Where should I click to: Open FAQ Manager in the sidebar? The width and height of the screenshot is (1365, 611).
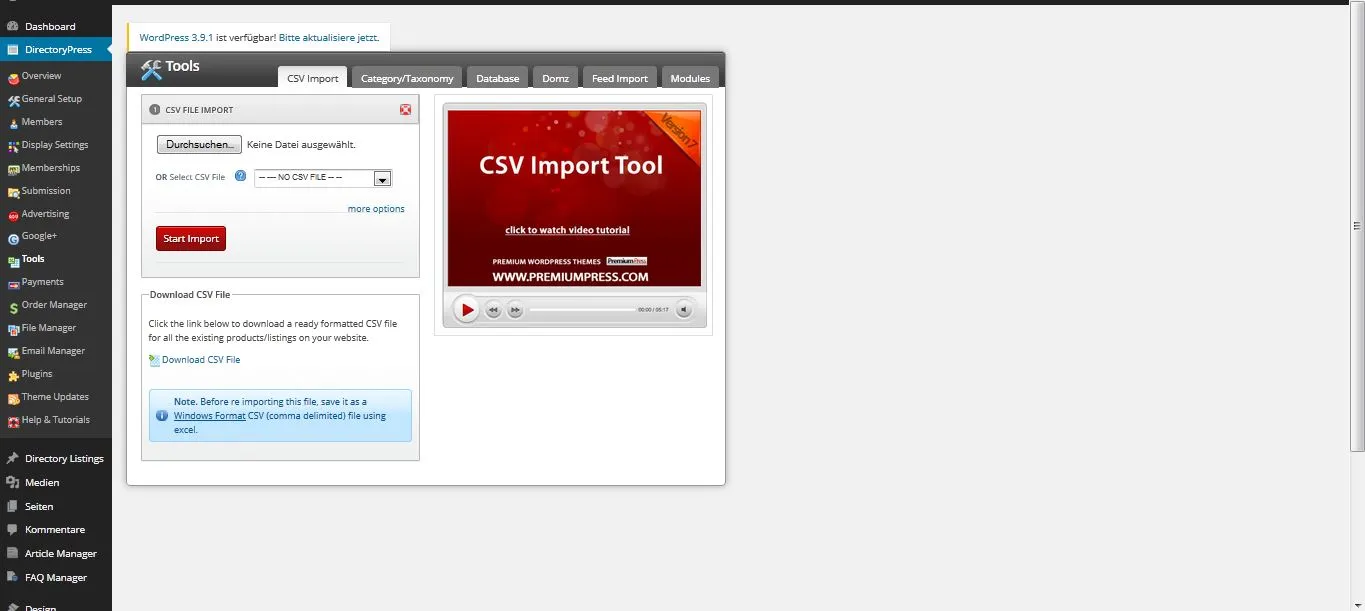tap(56, 577)
